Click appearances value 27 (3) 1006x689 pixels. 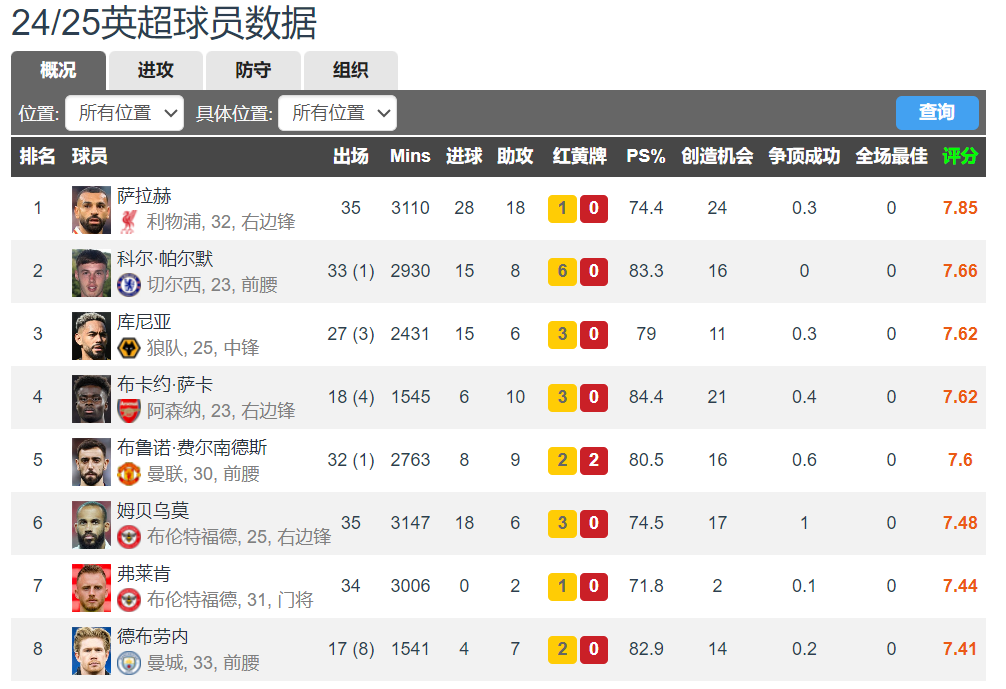pos(351,334)
